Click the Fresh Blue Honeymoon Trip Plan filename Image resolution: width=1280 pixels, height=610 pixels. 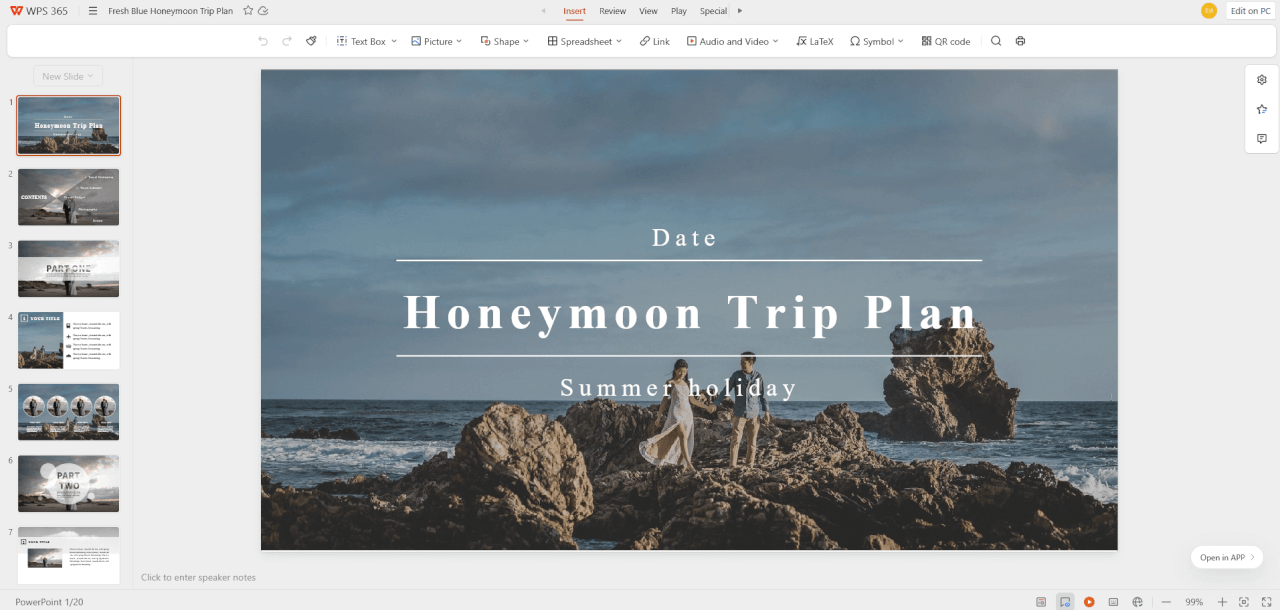coord(171,11)
